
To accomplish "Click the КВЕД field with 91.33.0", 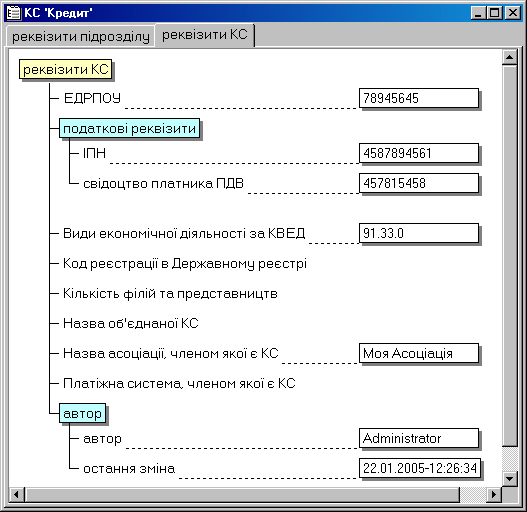I will coord(419,233).
